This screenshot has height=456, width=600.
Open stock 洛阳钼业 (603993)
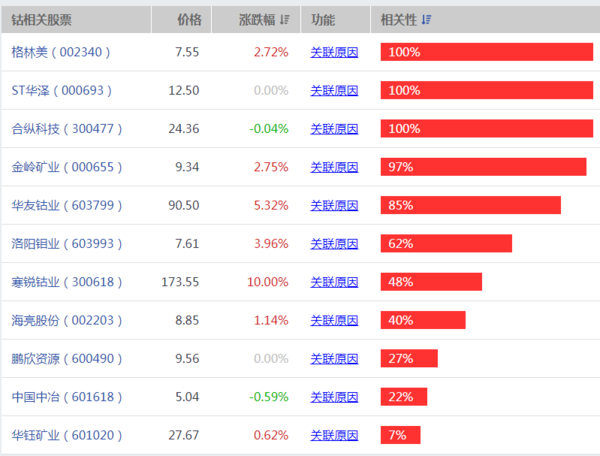pyautogui.click(x=67, y=243)
